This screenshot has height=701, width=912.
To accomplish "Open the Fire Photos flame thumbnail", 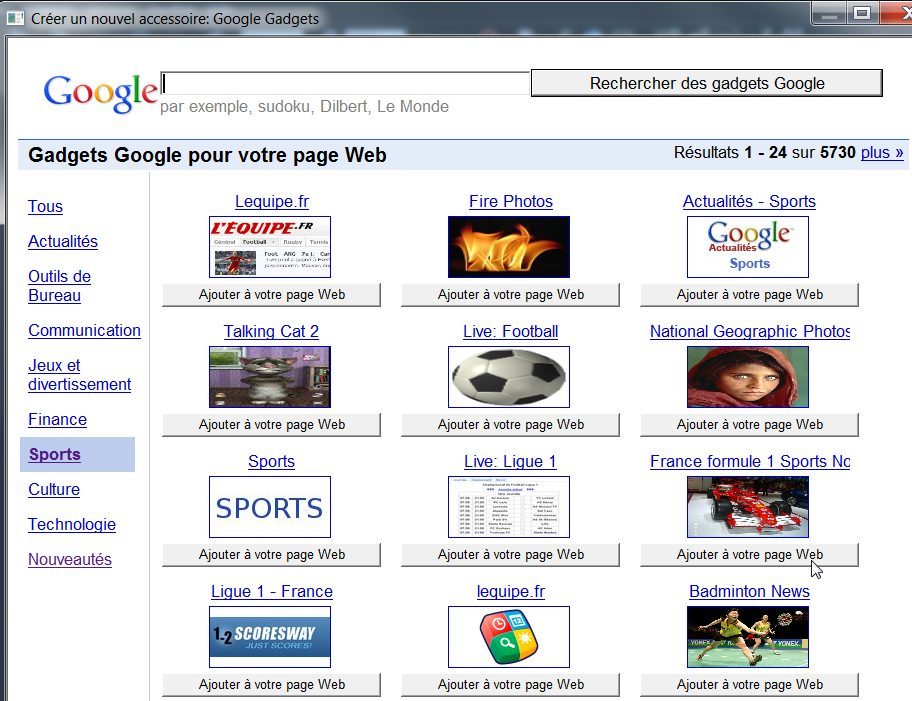I will 509,247.
